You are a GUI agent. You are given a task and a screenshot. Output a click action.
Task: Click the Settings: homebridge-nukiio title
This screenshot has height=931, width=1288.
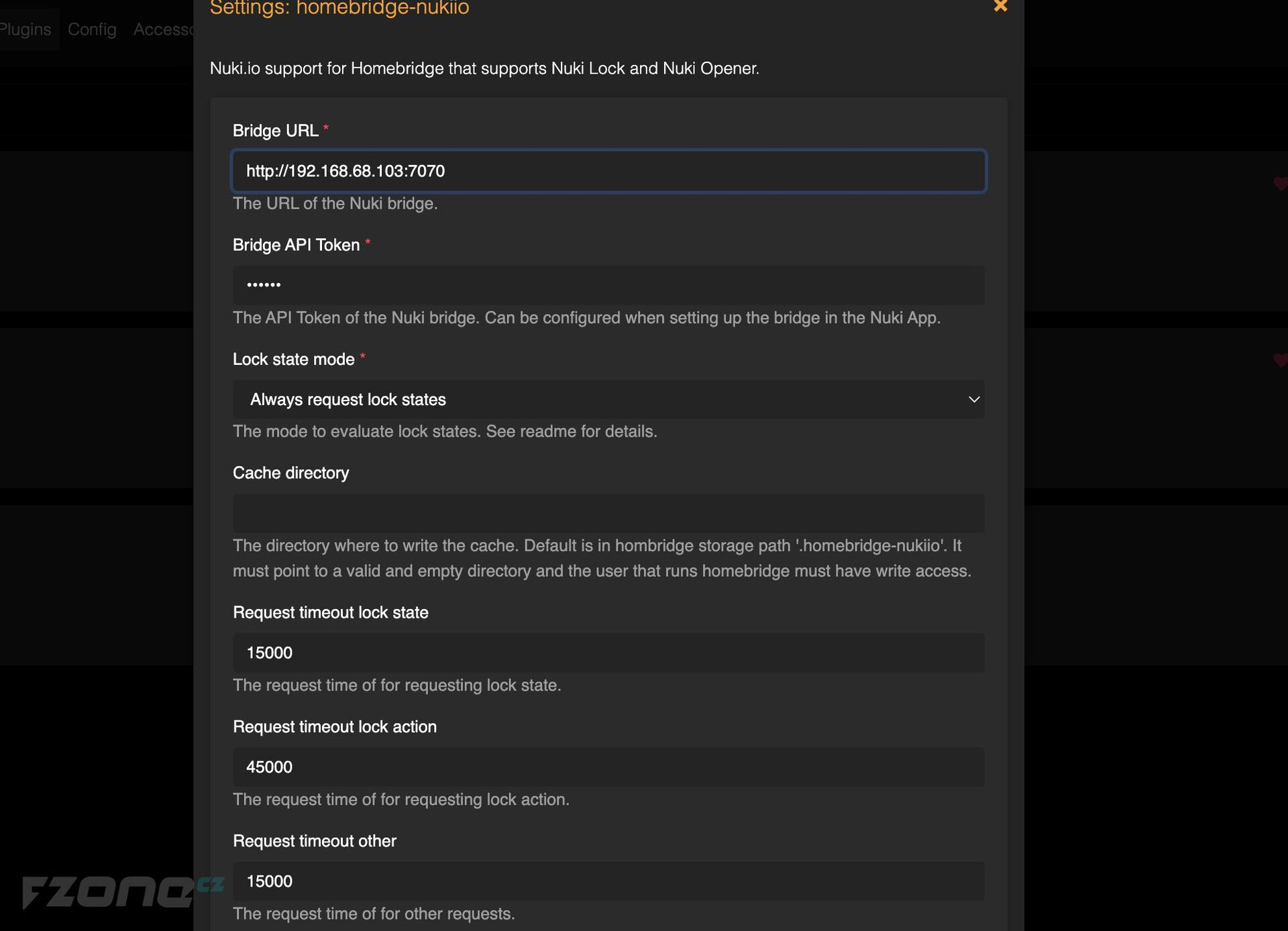click(x=339, y=8)
